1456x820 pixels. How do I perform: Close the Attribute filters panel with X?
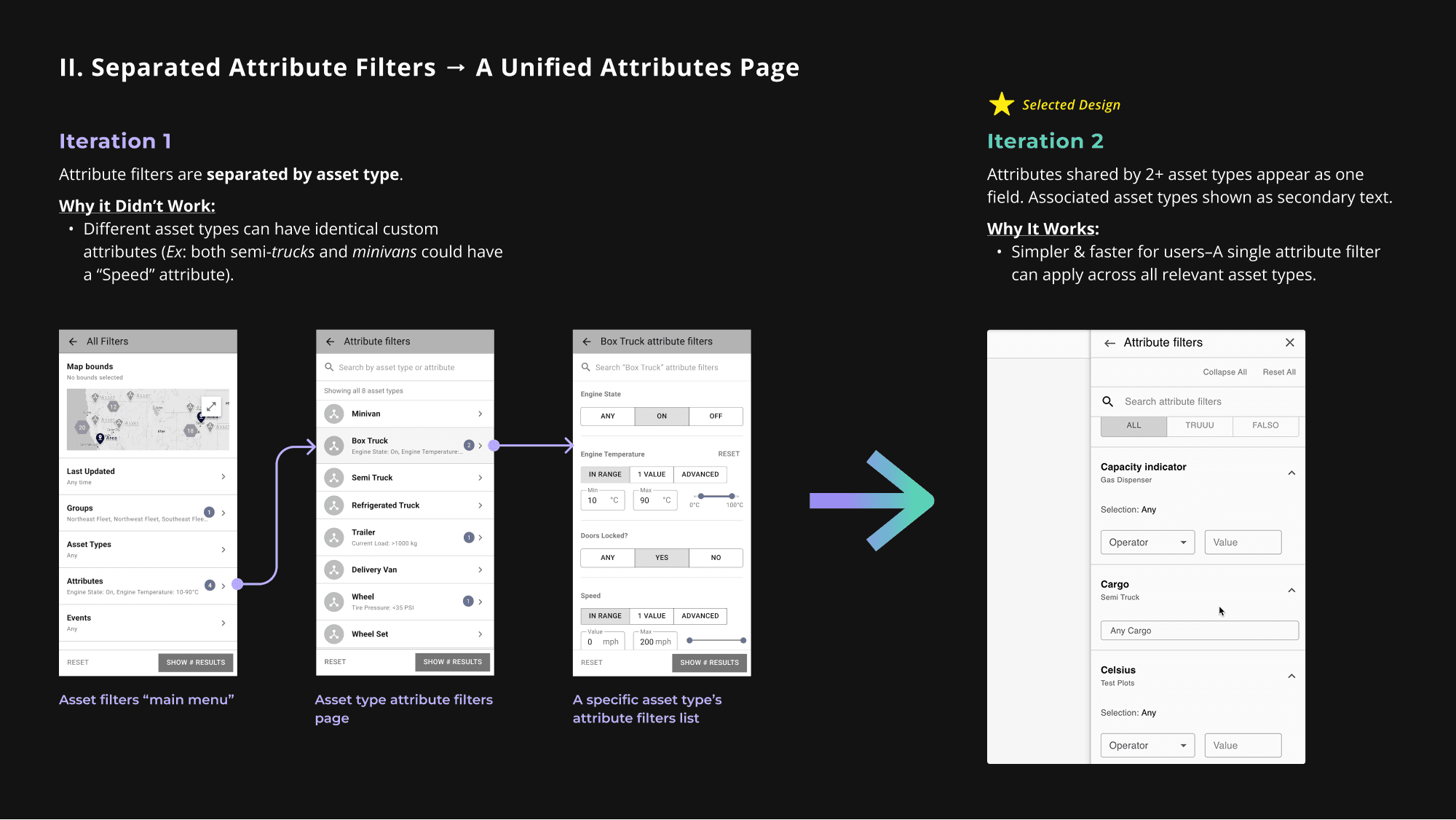click(x=1289, y=342)
